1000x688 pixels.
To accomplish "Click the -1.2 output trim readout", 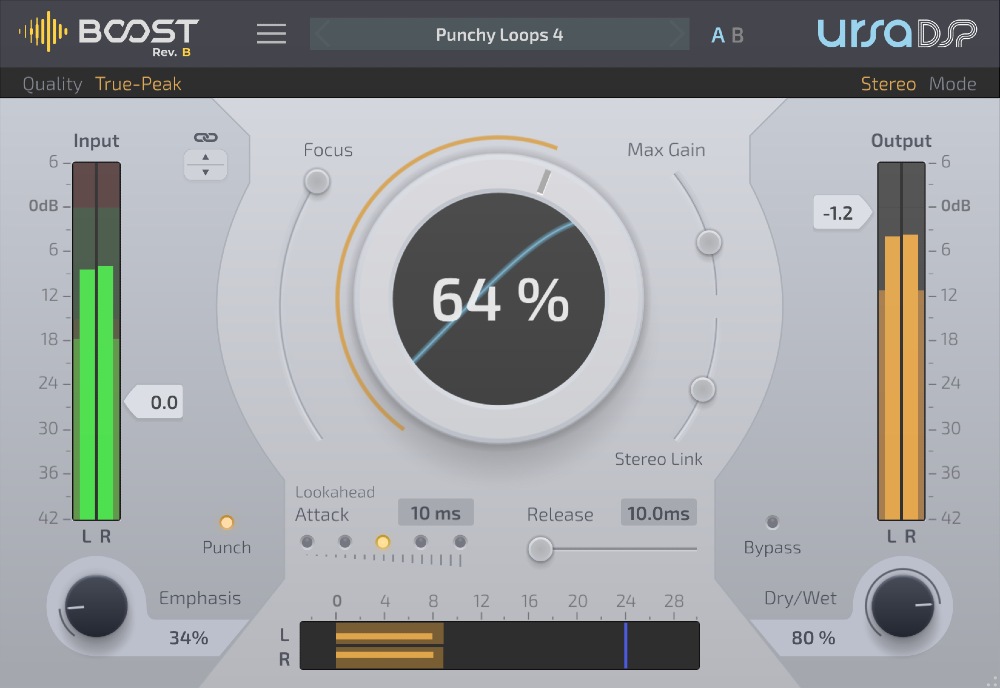I will pos(839,213).
